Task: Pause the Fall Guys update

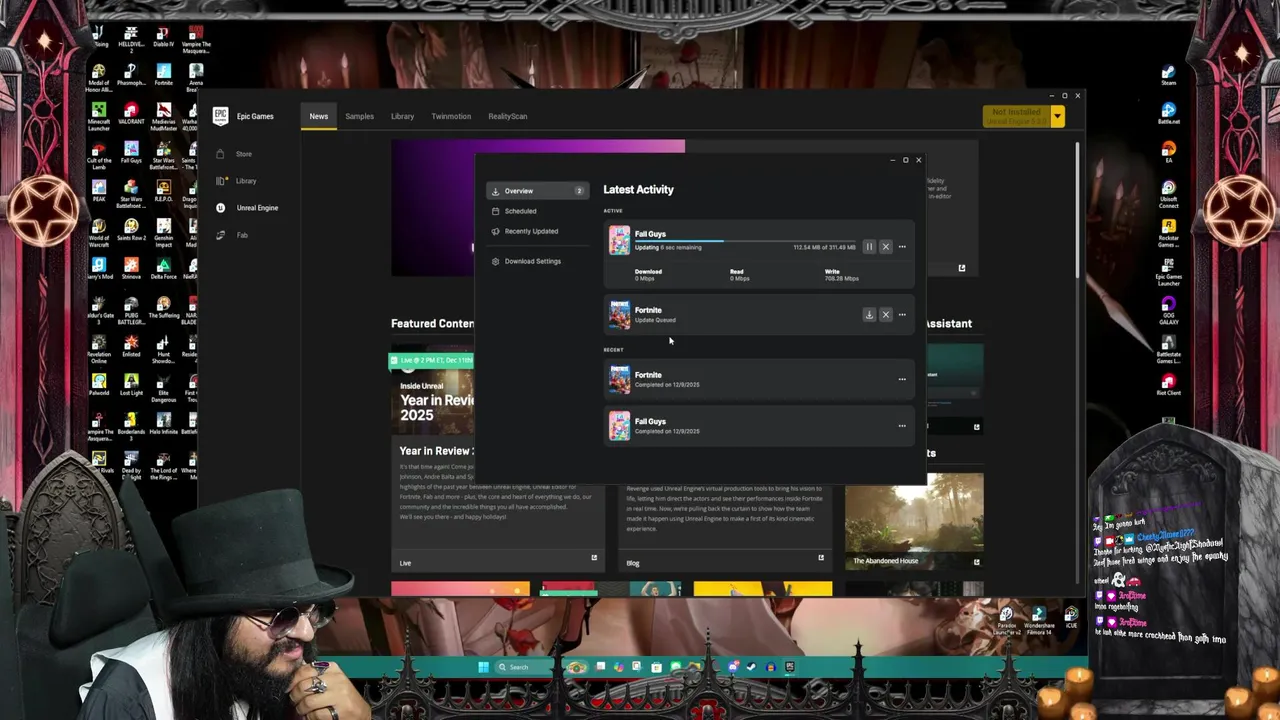Action: 869,247
